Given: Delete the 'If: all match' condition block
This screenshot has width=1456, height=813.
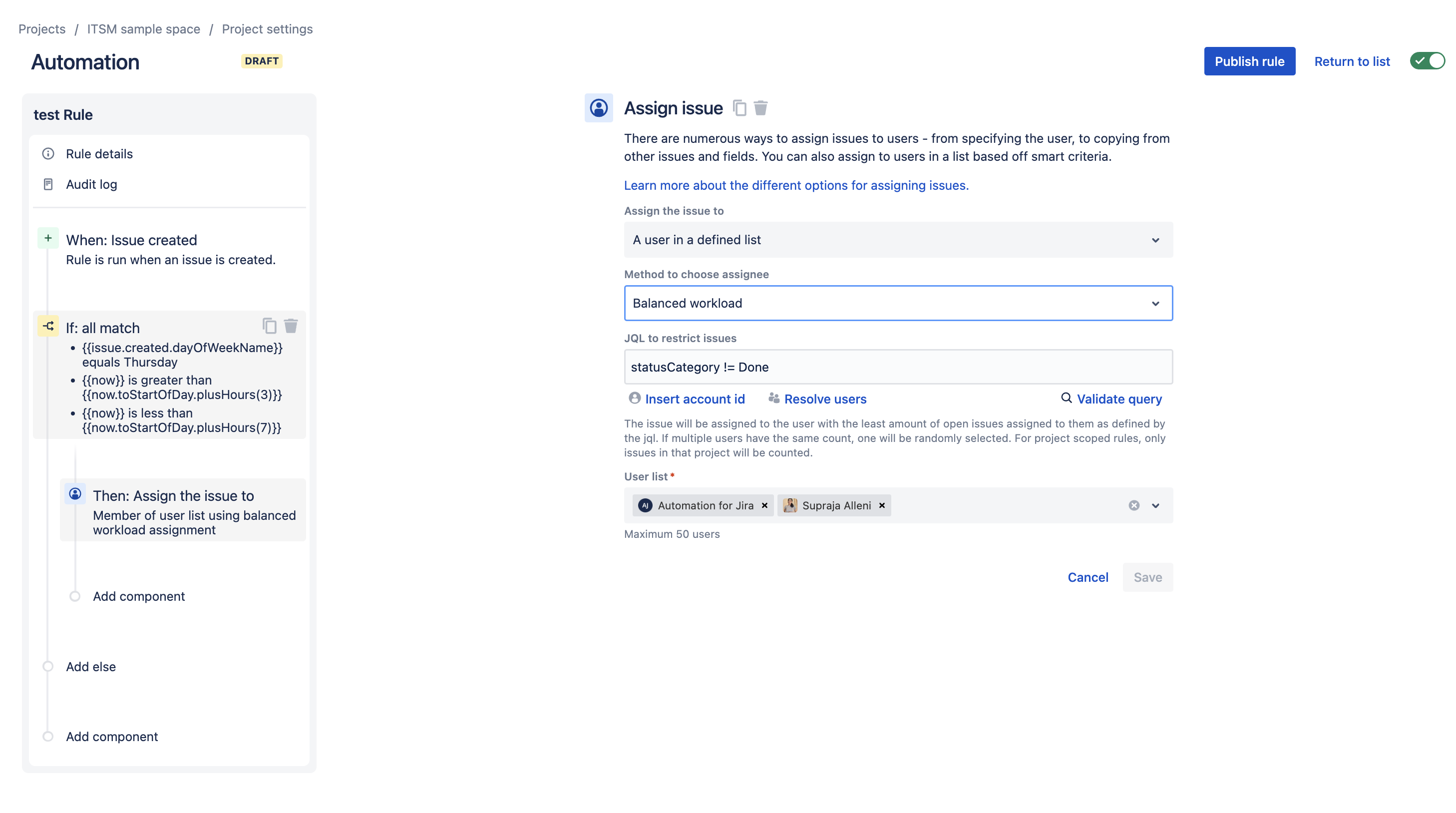Looking at the screenshot, I should point(292,326).
